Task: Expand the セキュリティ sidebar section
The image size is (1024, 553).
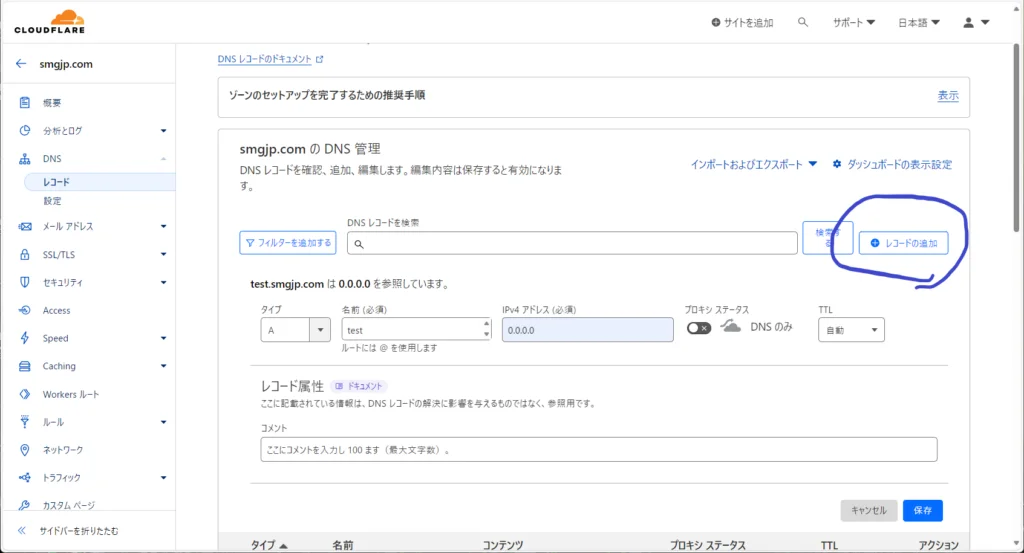Action: 163,282
